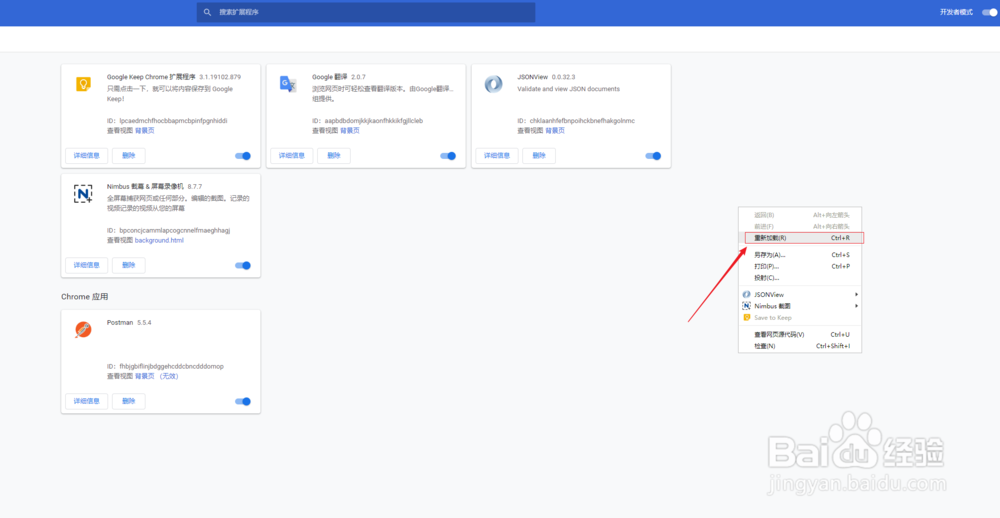Remove Google Keep with 删除 button
The width and height of the screenshot is (1000, 518).
pyautogui.click(x=129, y=156)
